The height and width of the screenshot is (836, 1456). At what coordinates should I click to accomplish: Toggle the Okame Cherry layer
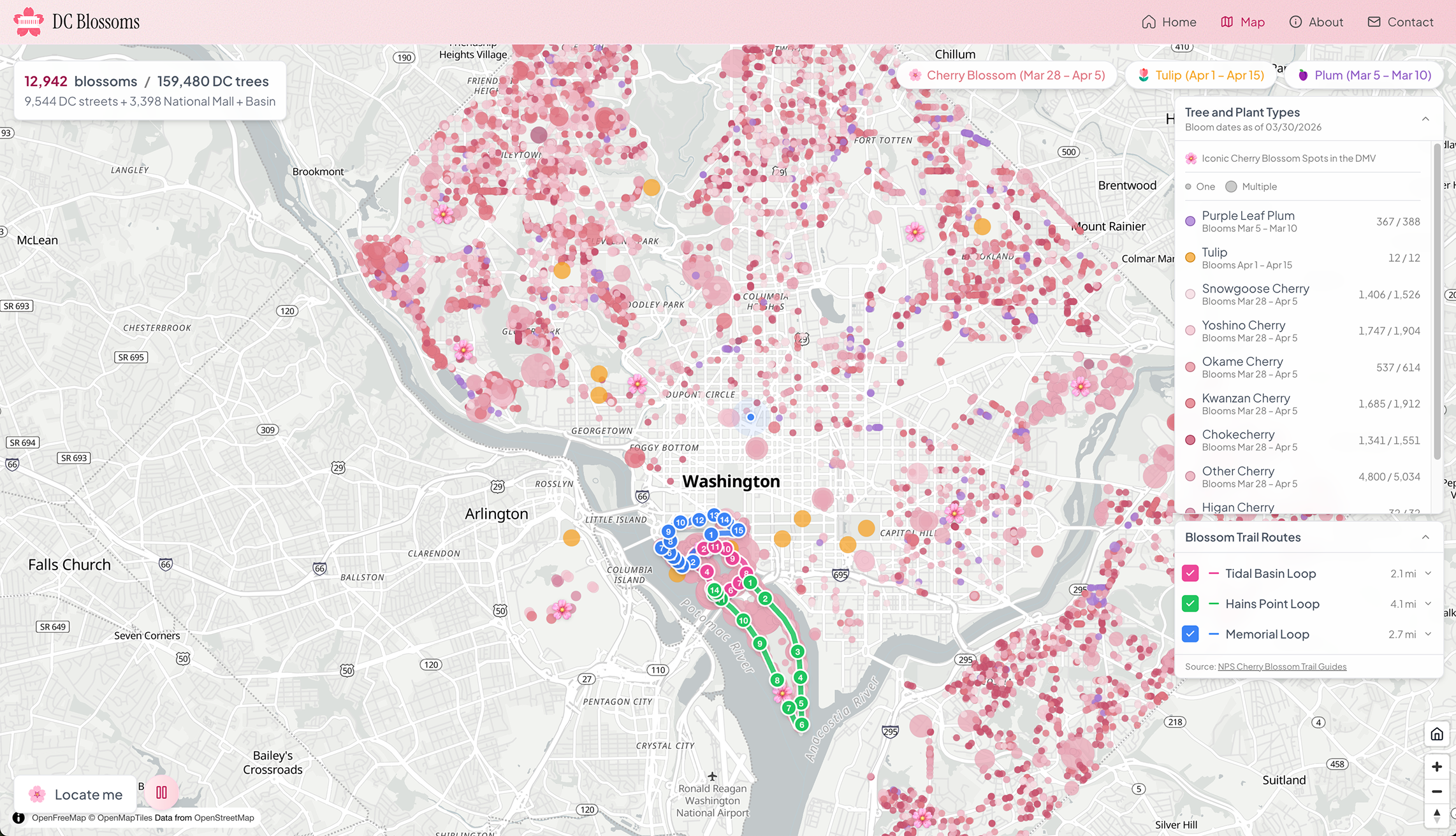tap(1302, 367)
